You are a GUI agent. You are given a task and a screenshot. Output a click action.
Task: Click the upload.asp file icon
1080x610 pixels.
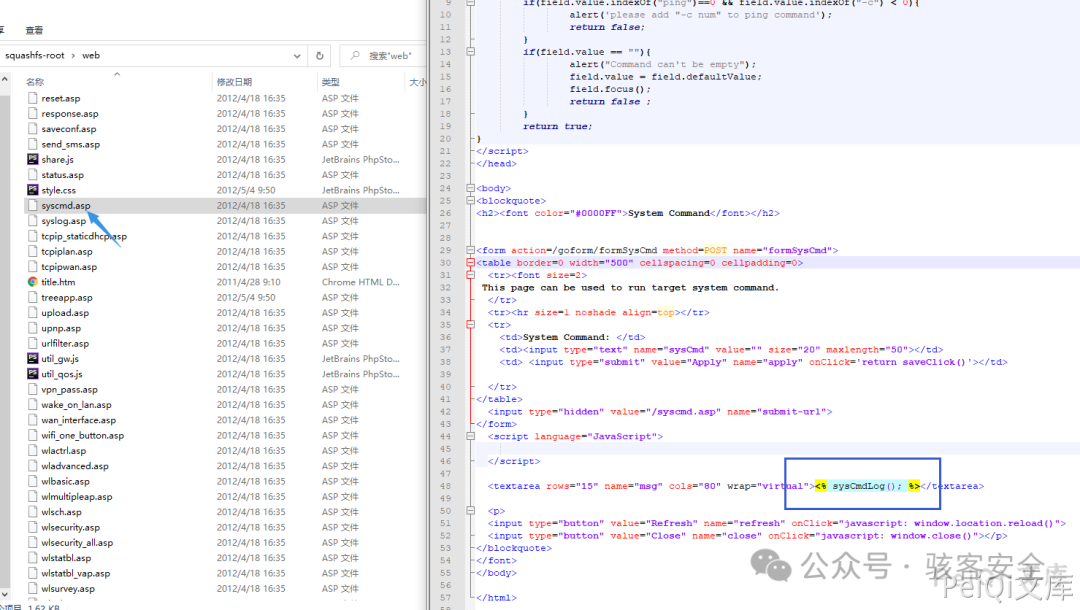coord(32,313)
